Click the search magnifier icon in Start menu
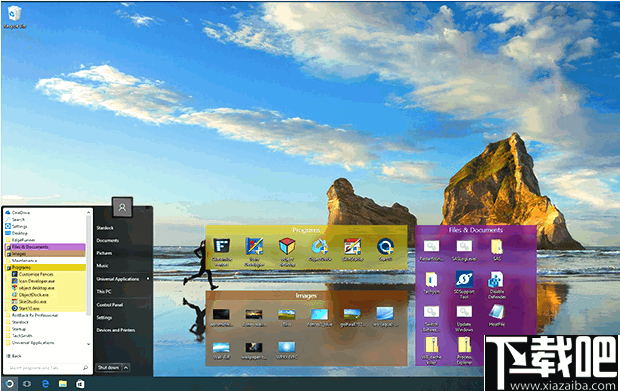620x391 pixels. tap(85, 368)
